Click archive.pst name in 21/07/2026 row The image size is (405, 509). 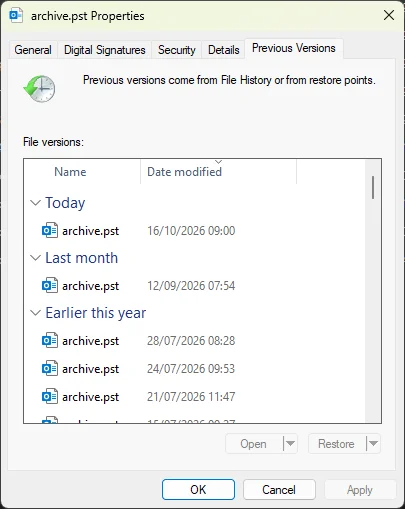point(91,397)
